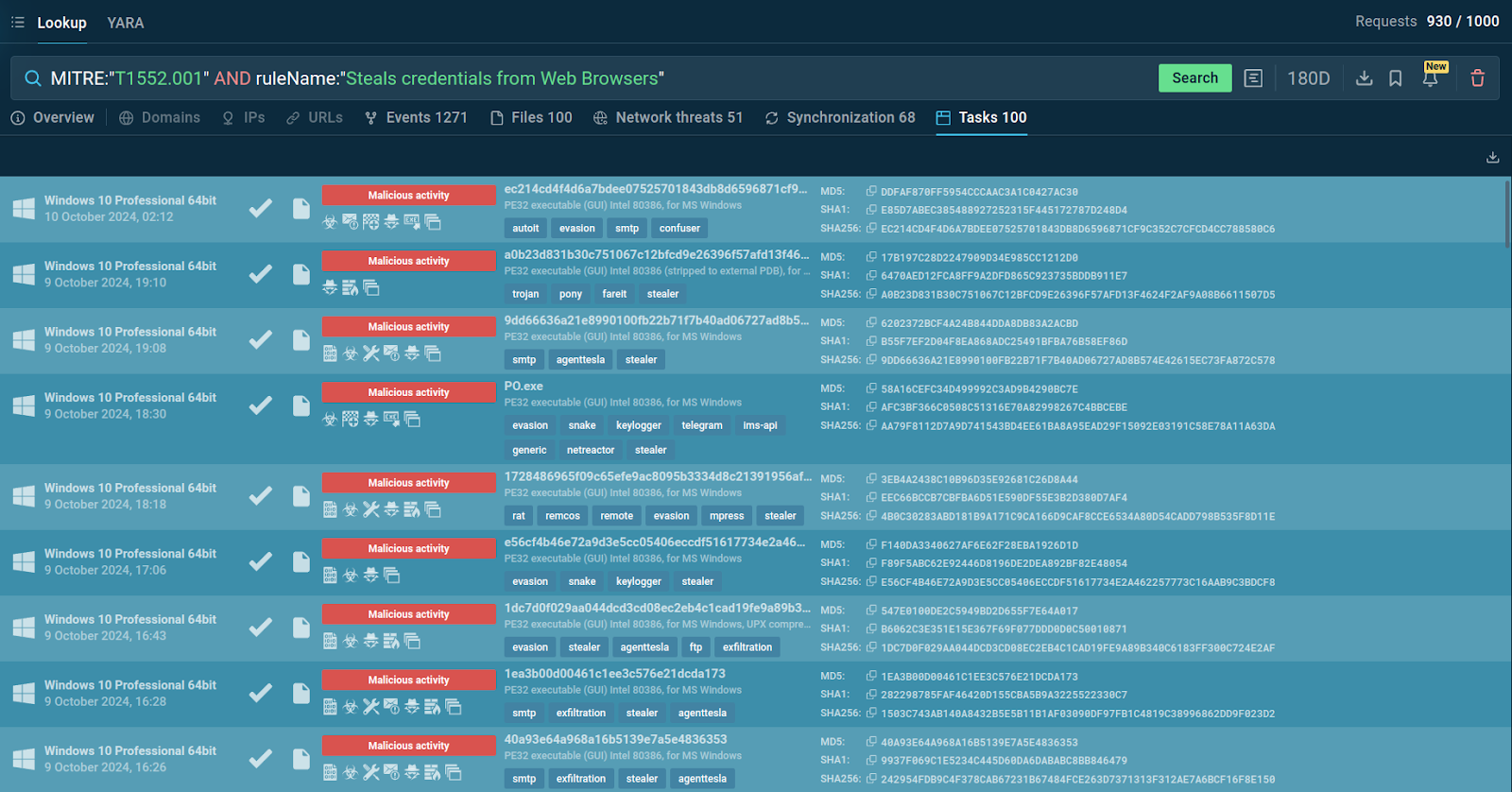The width and height of the screenshot is (1512, 792).
Task: Open the PO.exe task link
Action: [524, 386]
